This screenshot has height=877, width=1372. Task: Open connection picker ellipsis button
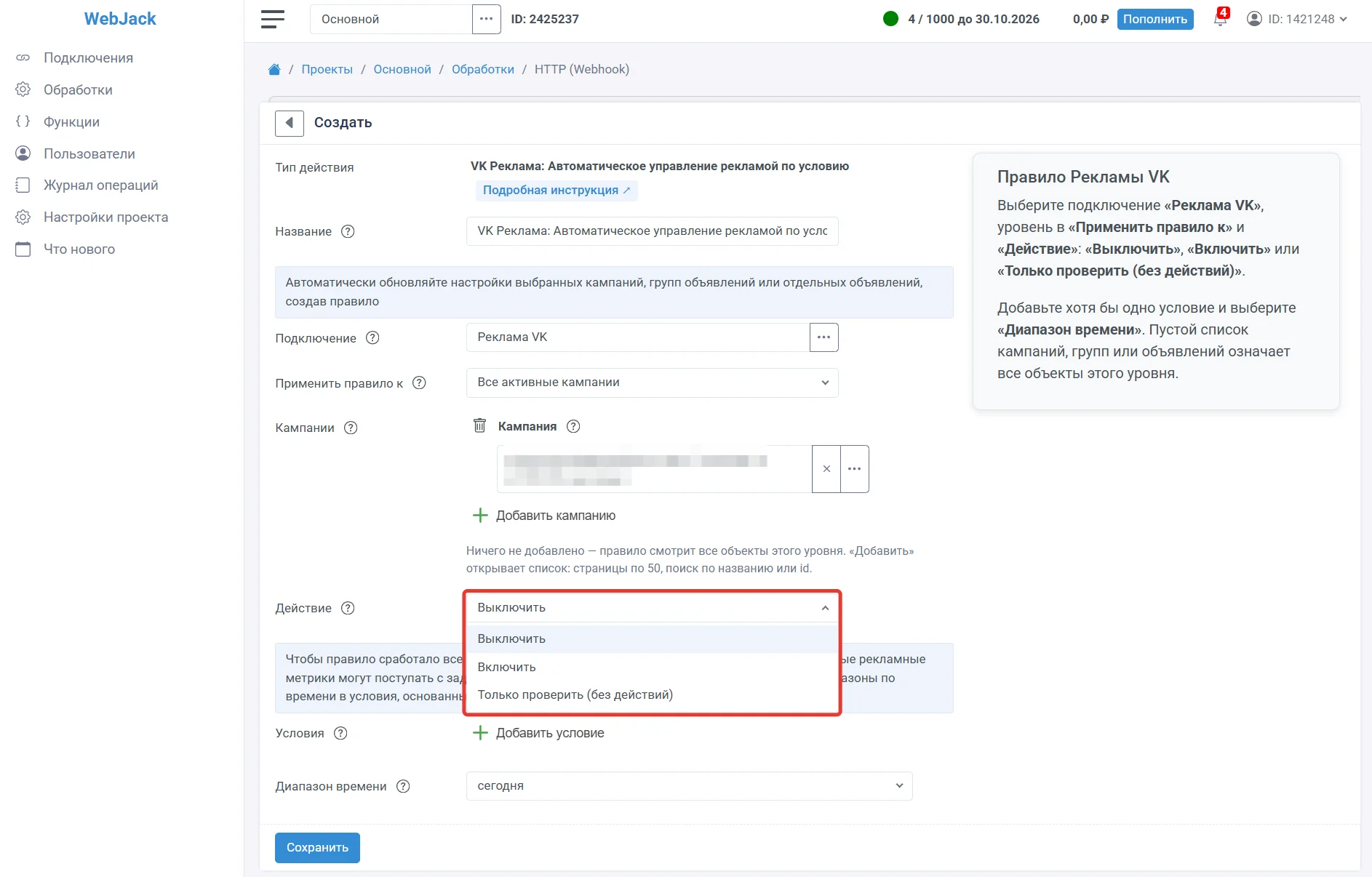(823, 337)
